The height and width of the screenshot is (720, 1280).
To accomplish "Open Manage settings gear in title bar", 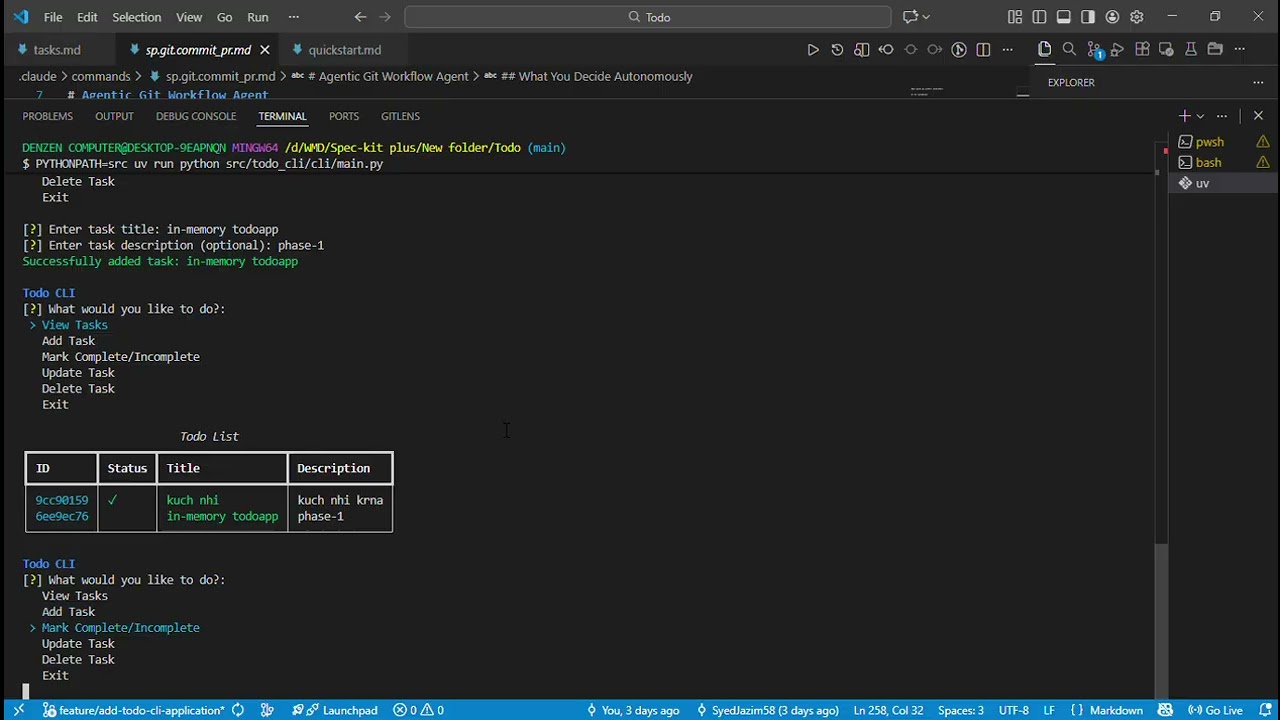I will point(1136,17).
